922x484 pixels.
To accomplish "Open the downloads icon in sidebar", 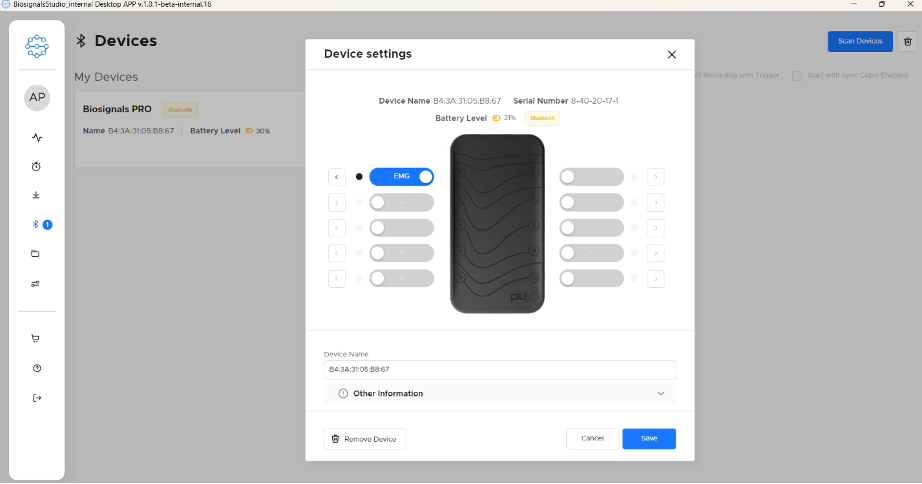I will [x=36, y=195].
